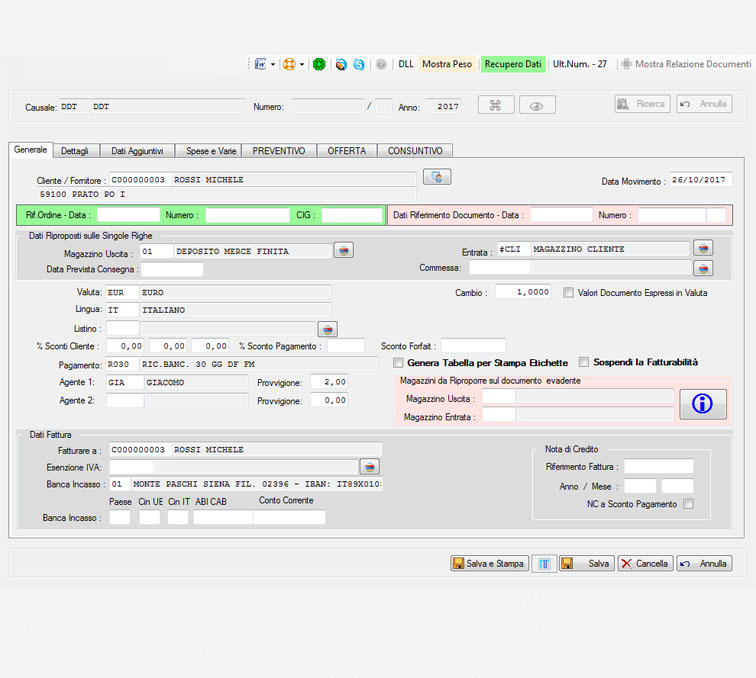The width and height of the screenshot is (756, 678).
Task: Switch to the Generale tab
Action: [x=30, y=150]
